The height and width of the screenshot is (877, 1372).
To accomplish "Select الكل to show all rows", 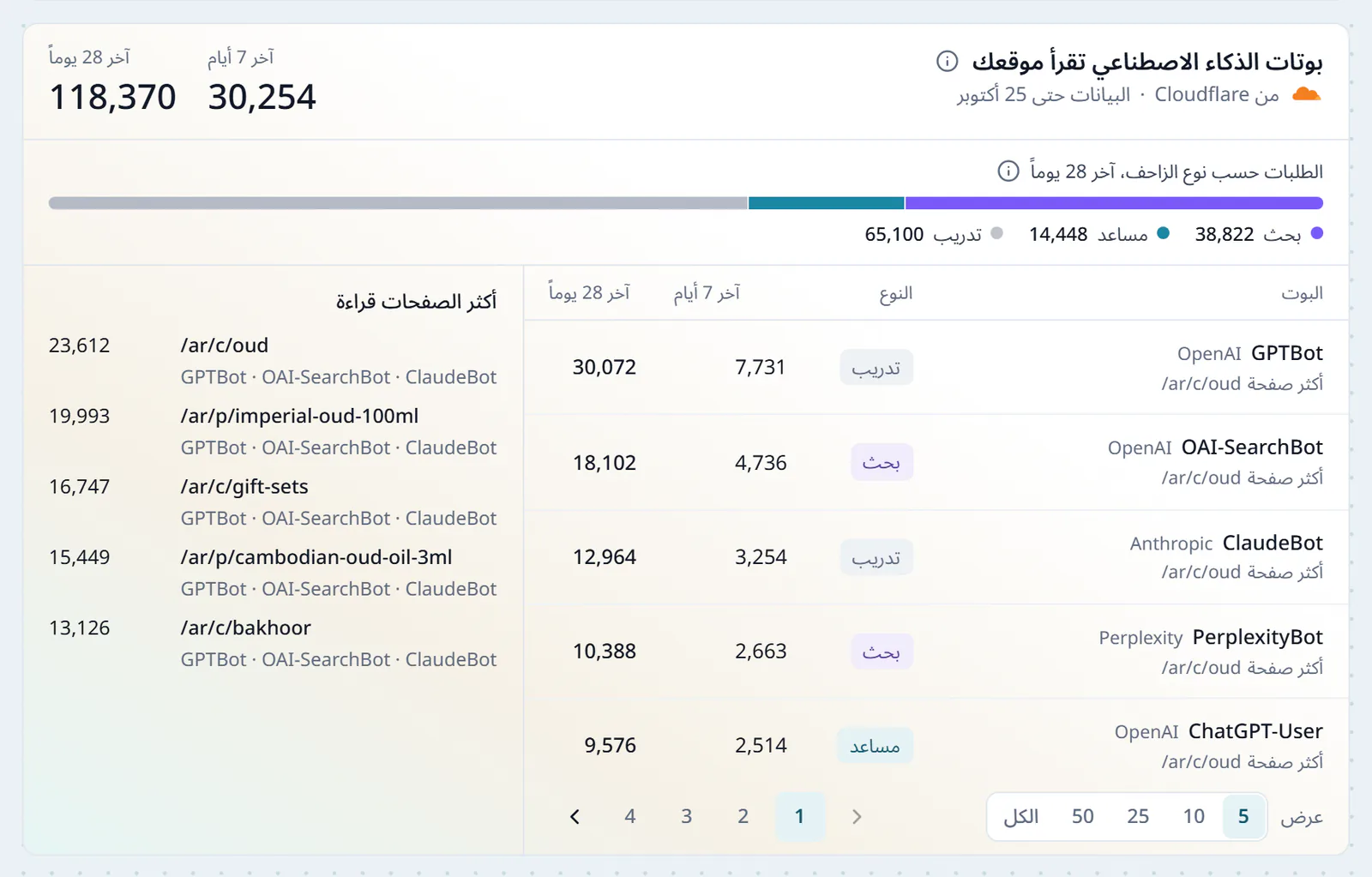I will 1021,816.
